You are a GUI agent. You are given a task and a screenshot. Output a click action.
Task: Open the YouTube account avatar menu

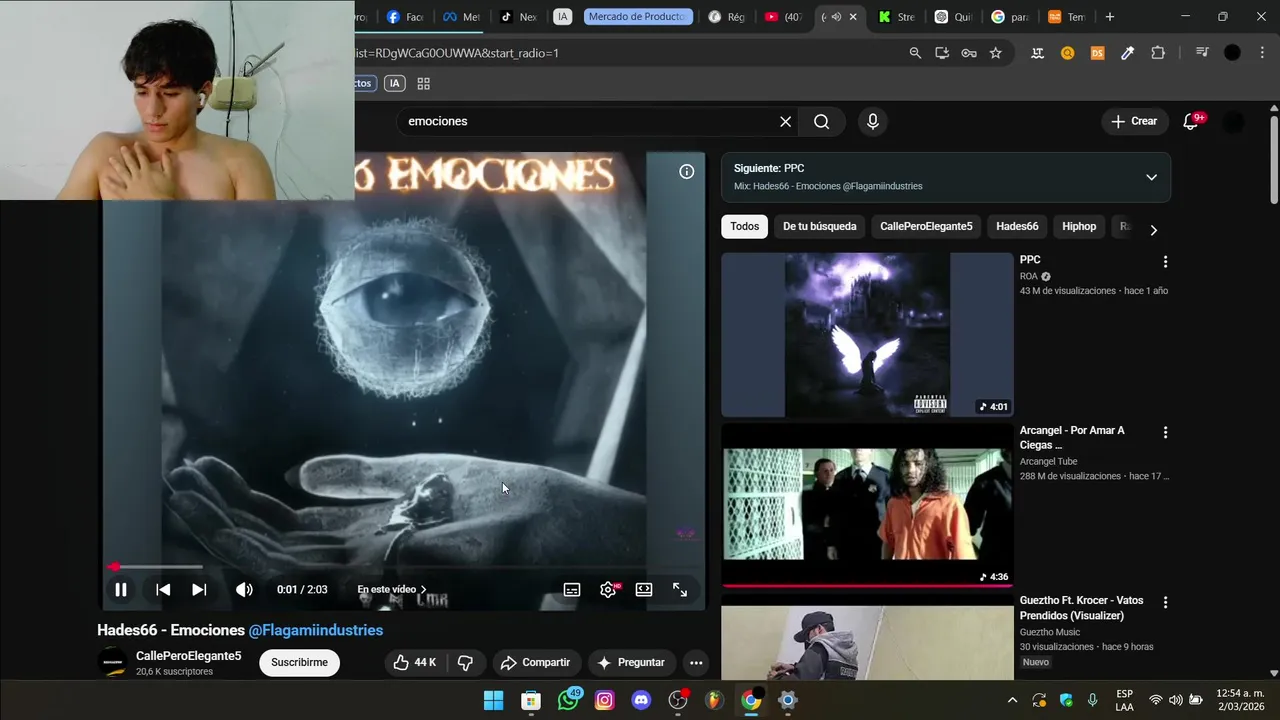[x=1234, y=122]
